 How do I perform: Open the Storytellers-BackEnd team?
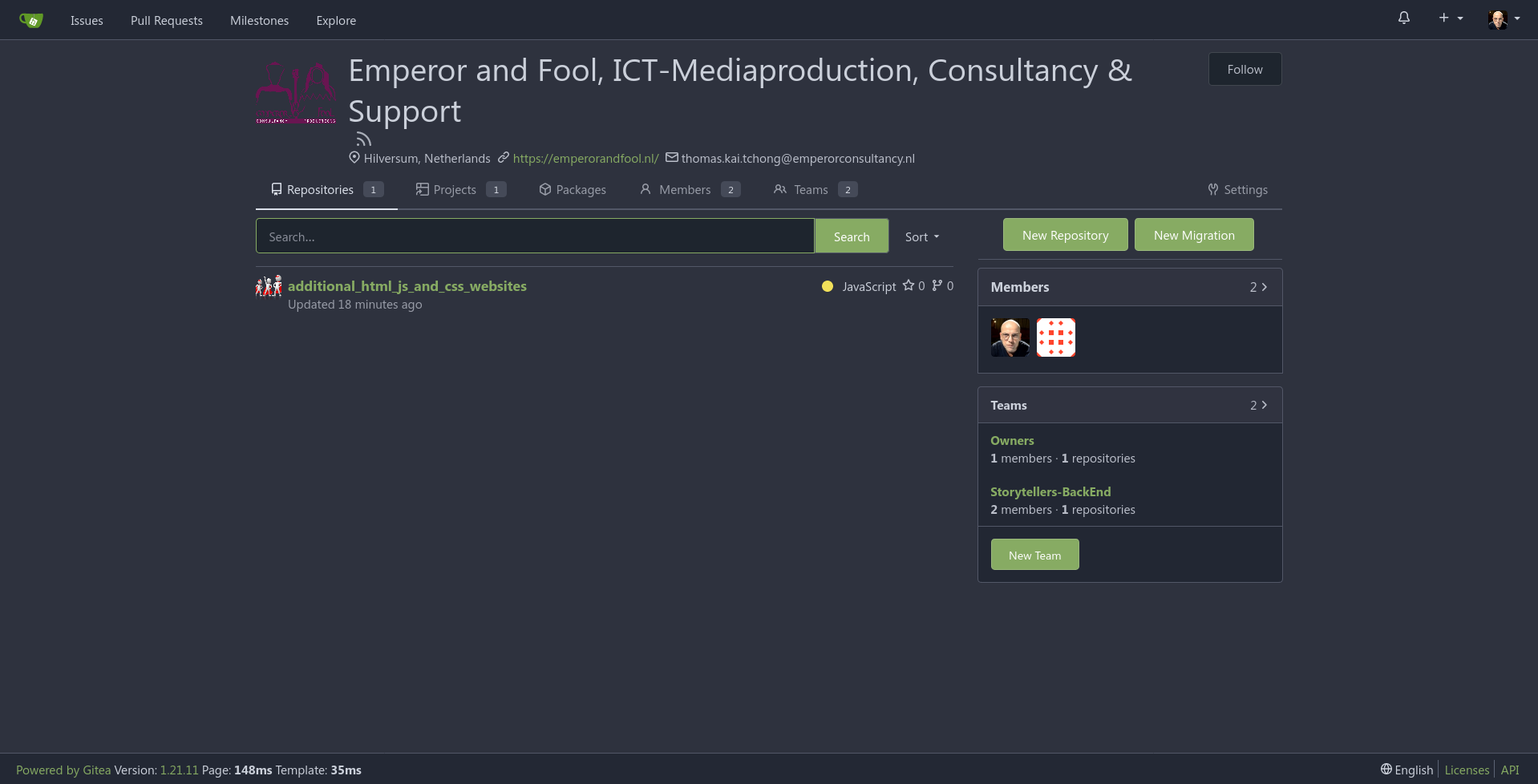(x=1050, y=491)
